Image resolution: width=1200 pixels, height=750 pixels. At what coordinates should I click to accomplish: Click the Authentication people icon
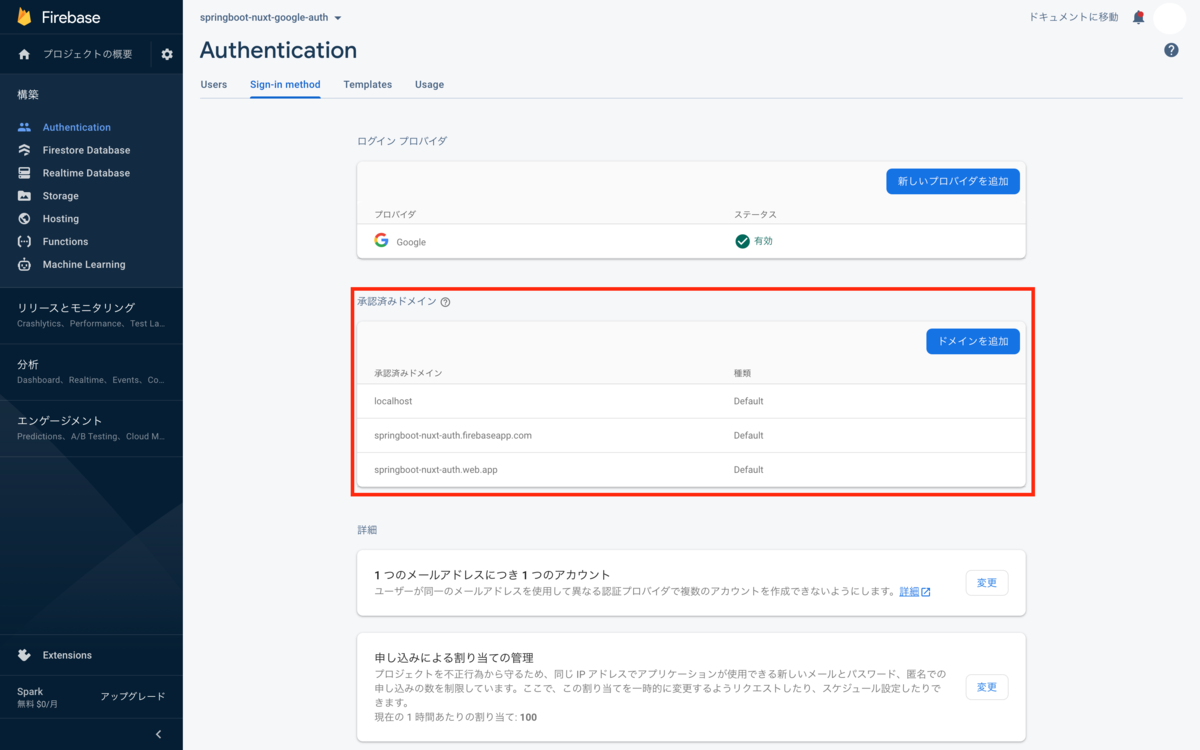(x=24, y=127)
